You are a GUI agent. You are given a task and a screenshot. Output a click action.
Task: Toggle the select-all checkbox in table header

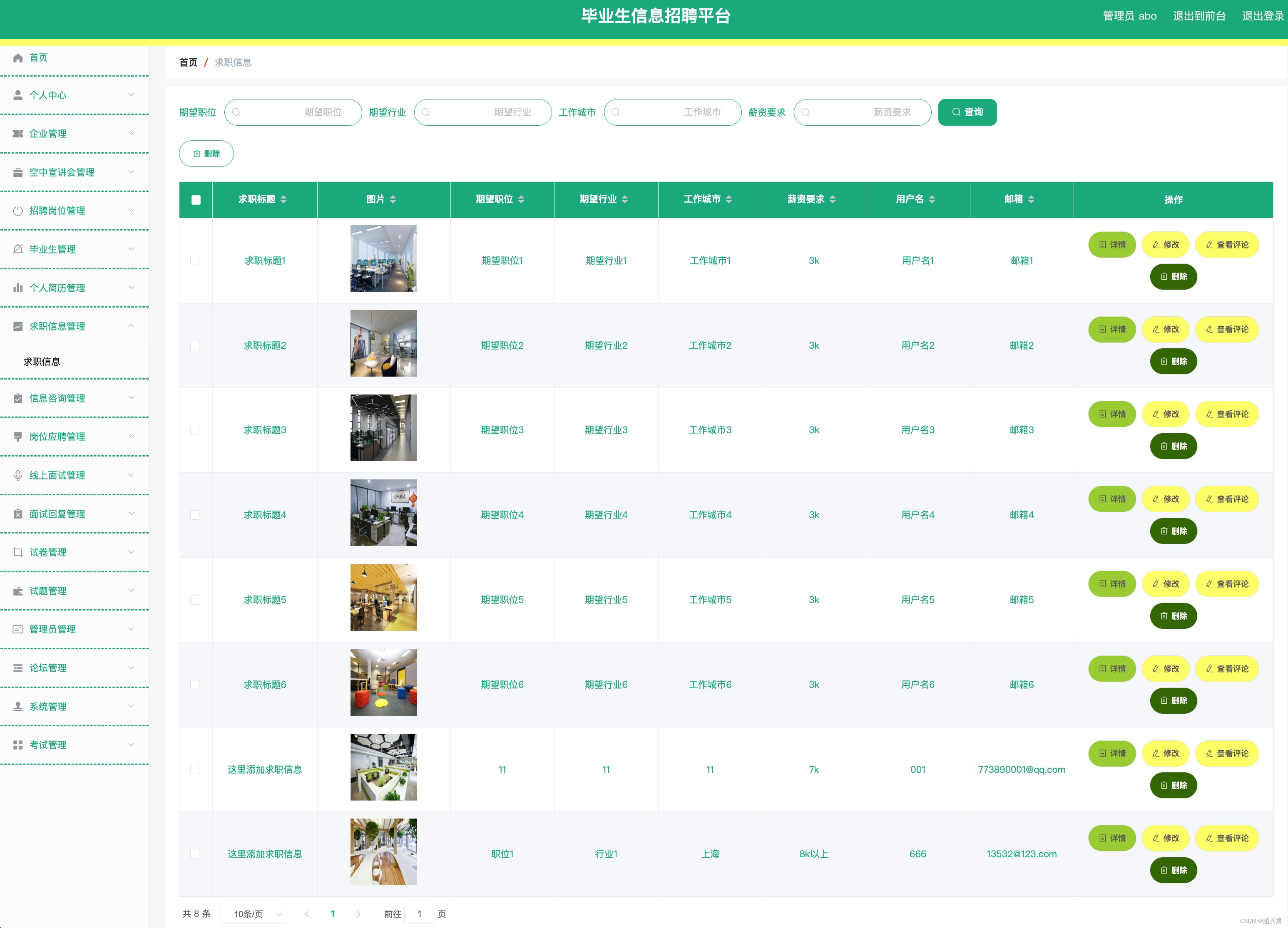(196, 200)
